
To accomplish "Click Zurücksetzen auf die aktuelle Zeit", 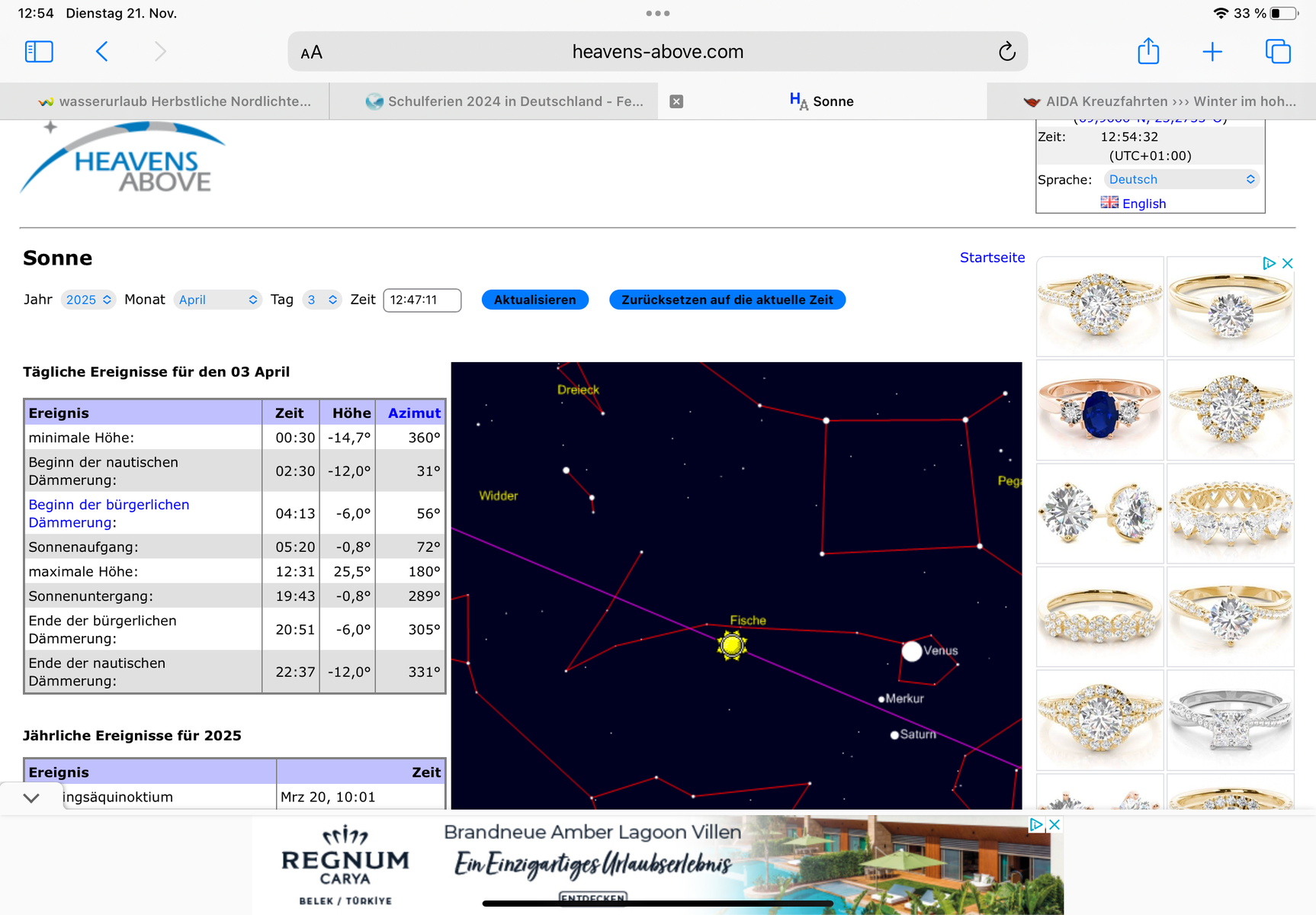I will point(727,300).
